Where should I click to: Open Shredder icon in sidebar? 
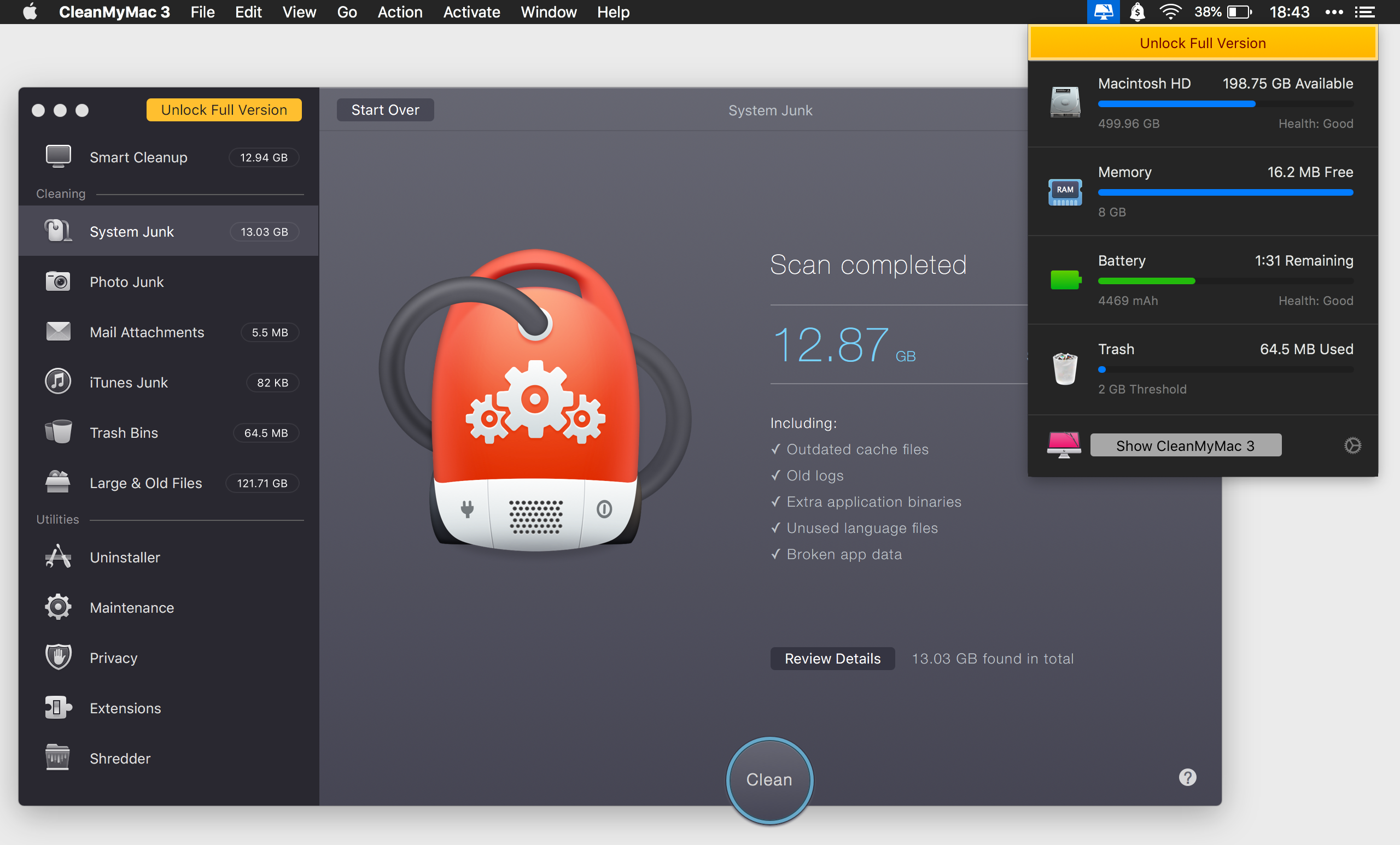[x=58, y=758]
